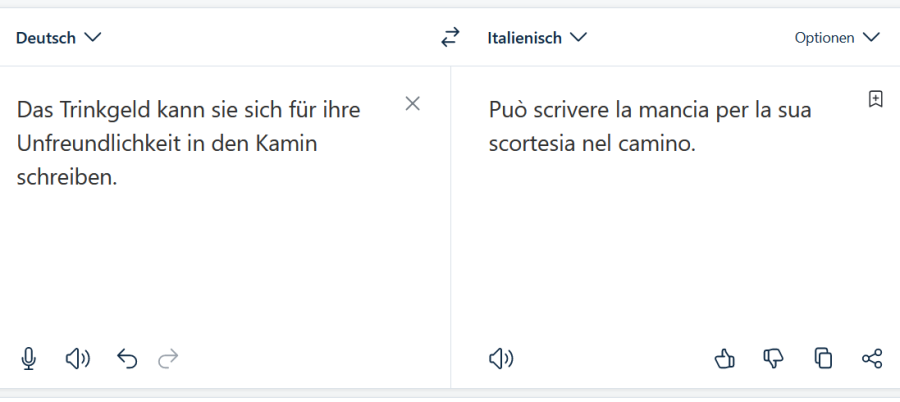Undo the last source text edit
900x402 pixels.
click(127, 358)
